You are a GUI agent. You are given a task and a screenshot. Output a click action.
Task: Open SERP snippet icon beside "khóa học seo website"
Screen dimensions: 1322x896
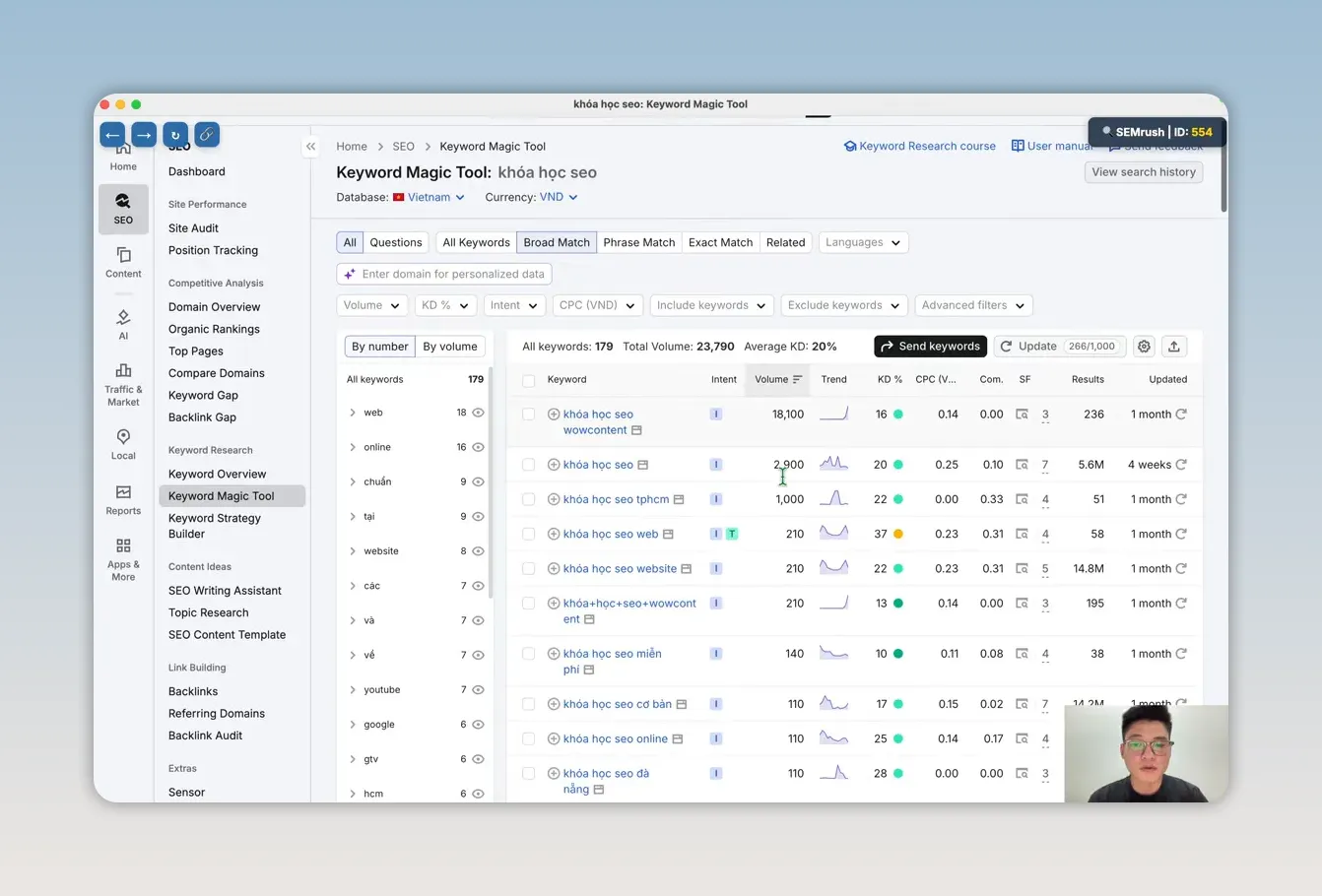click(x=687, y=569)
